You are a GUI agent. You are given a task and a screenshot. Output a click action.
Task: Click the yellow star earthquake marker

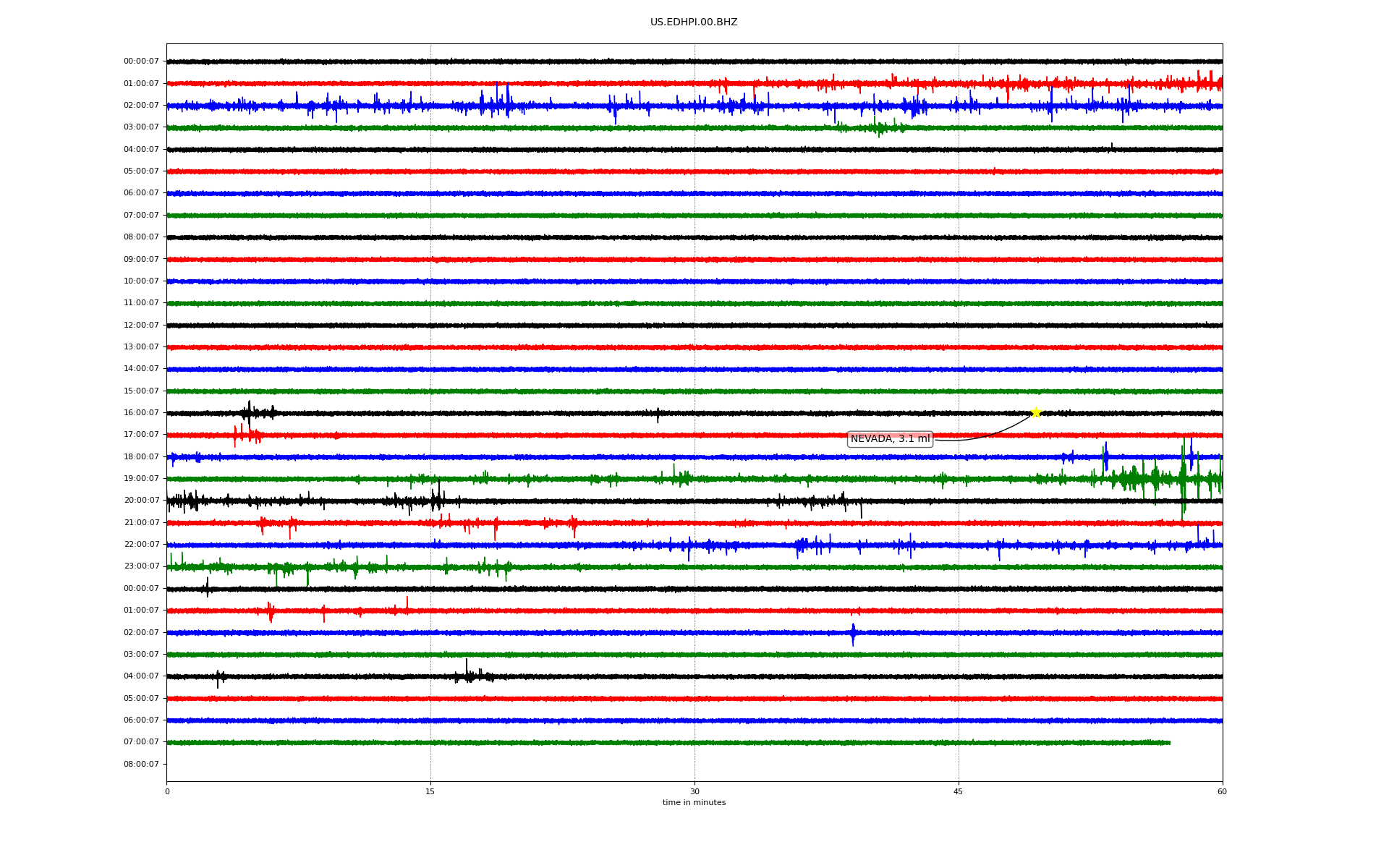click(1035, 412)
